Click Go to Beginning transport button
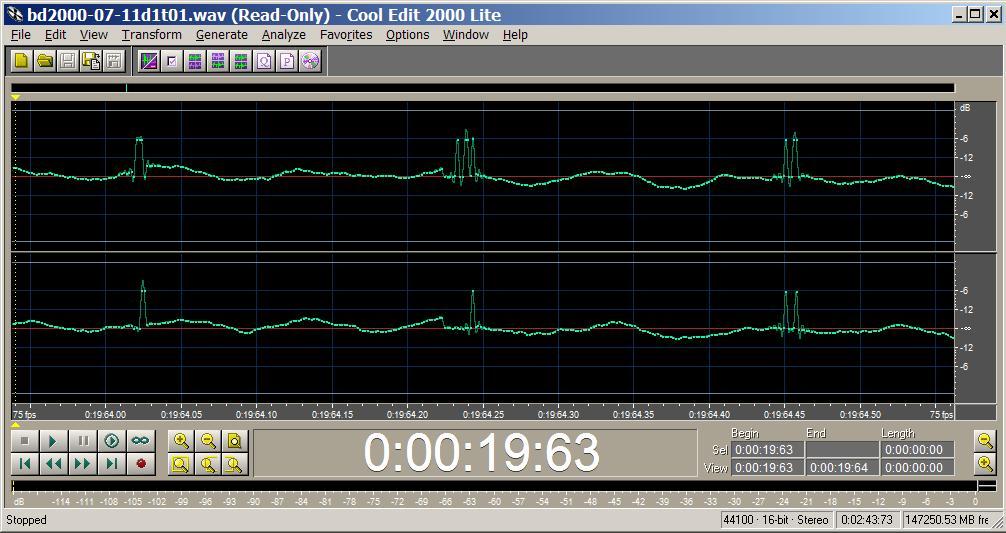Screen dimensions: 1006x533 [25, 463]
